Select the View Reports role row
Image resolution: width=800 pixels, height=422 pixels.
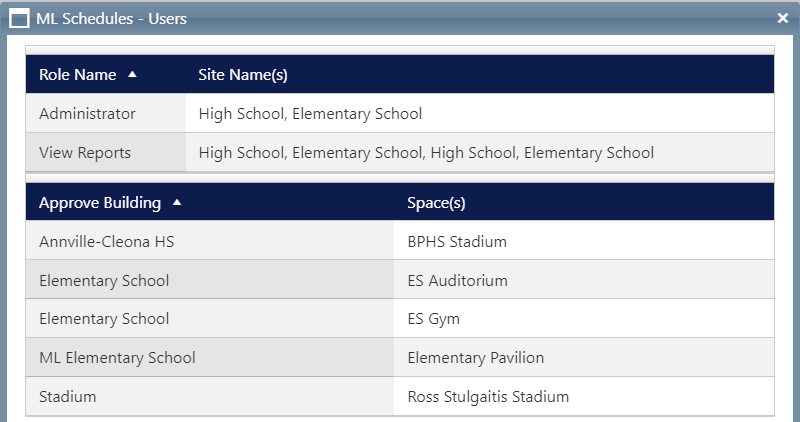pos(400,153)
